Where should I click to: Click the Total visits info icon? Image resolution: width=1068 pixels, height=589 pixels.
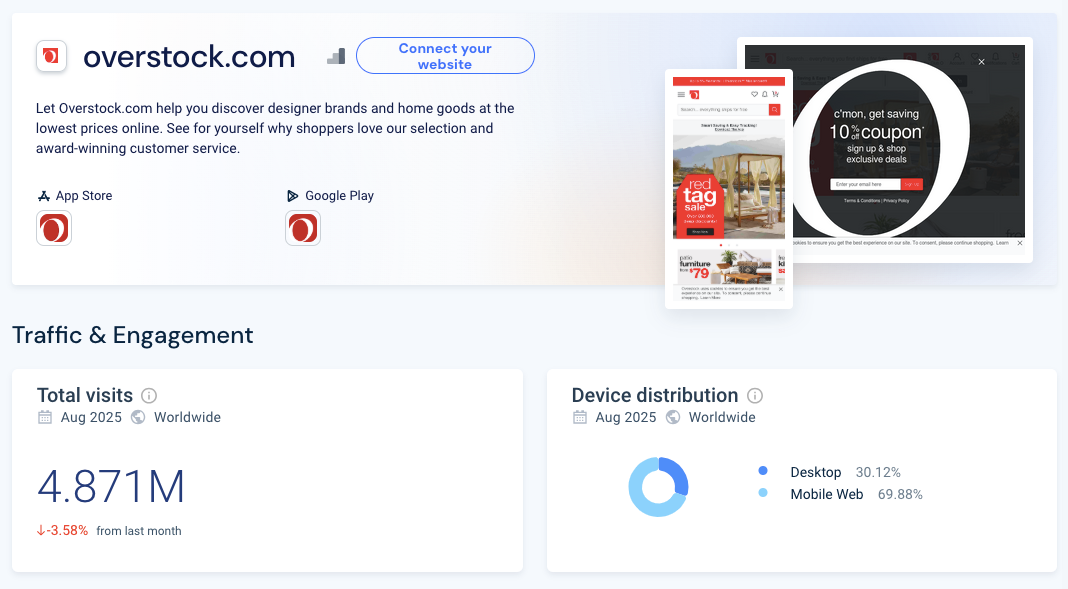click(x=148, y=396)
